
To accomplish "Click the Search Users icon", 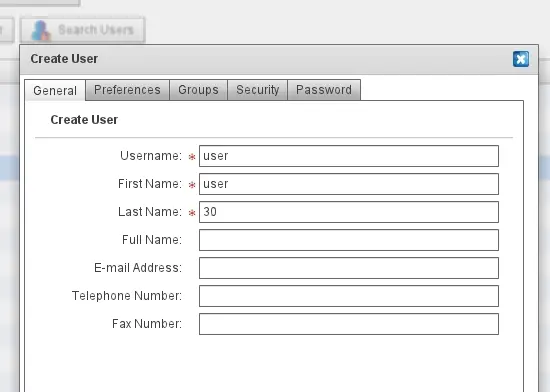I will 41,30.
